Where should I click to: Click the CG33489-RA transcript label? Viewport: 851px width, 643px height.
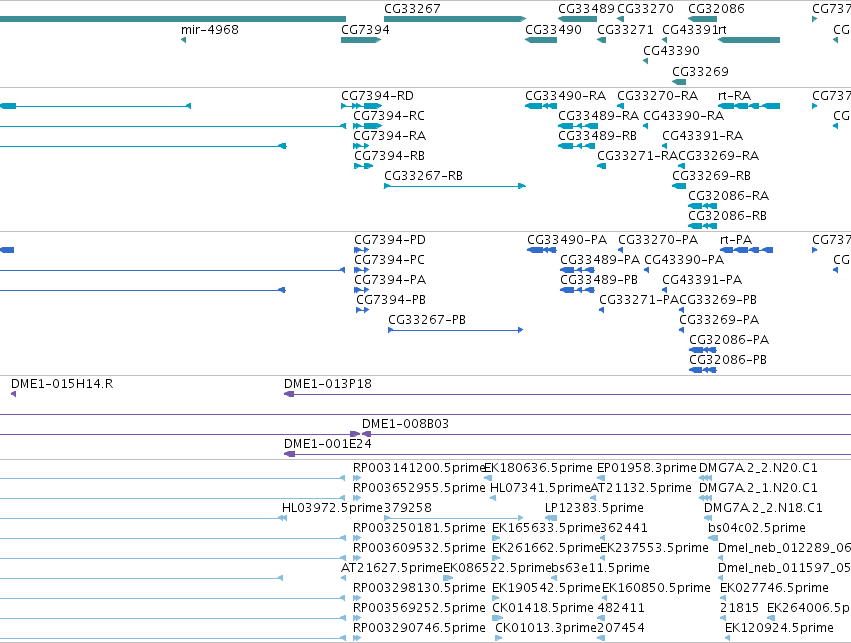coord(599,116)
